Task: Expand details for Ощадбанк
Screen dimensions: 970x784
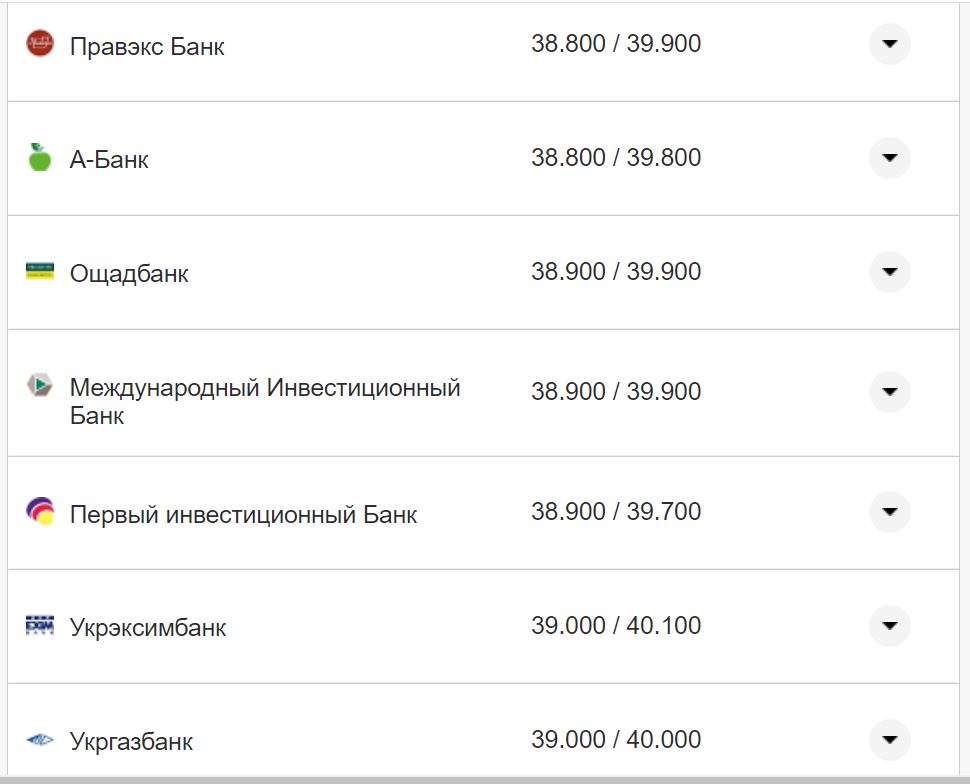Action: [x=888, y=271]
